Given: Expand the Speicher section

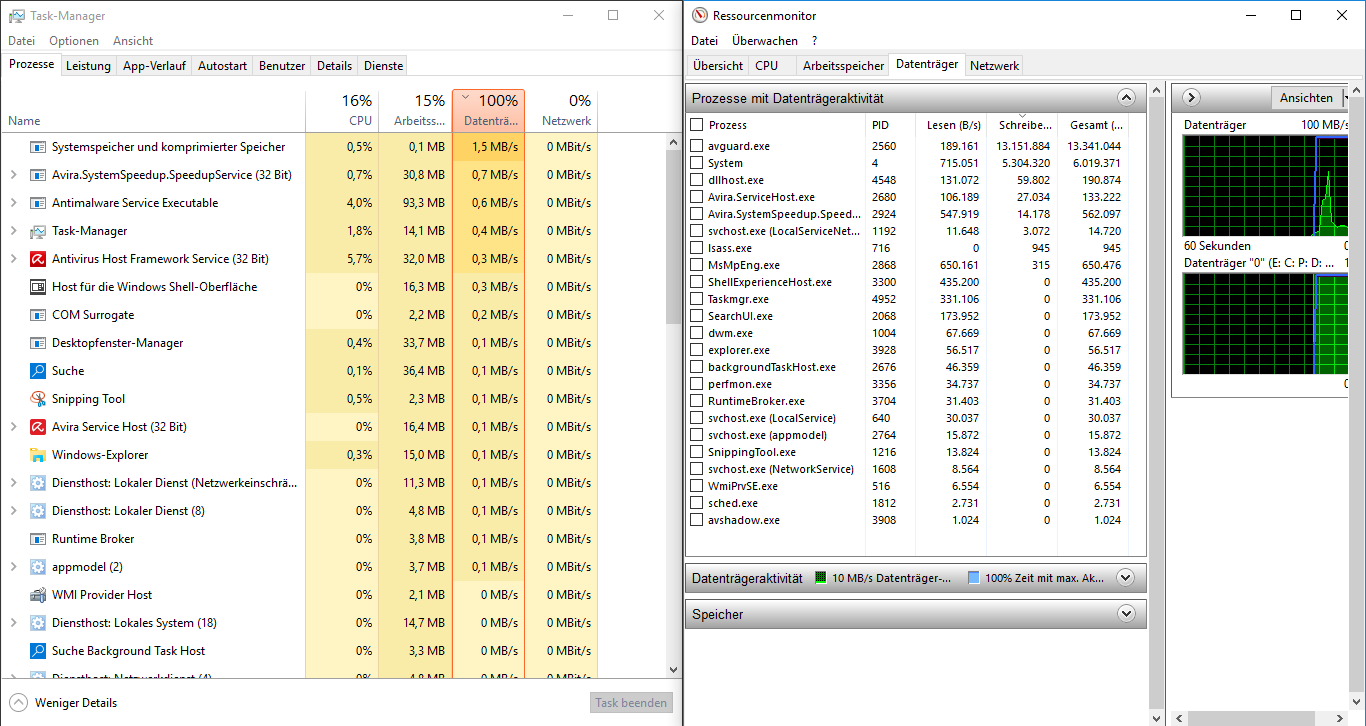Looking at the screenshot, I should pos(1126,614).
